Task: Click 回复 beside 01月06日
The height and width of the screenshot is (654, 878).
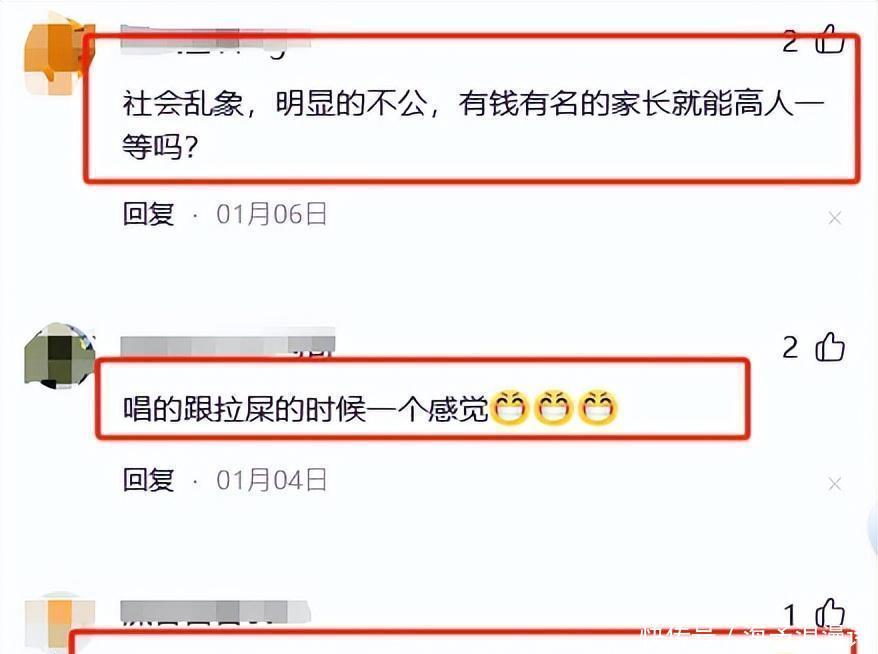Action: (149, 214)
